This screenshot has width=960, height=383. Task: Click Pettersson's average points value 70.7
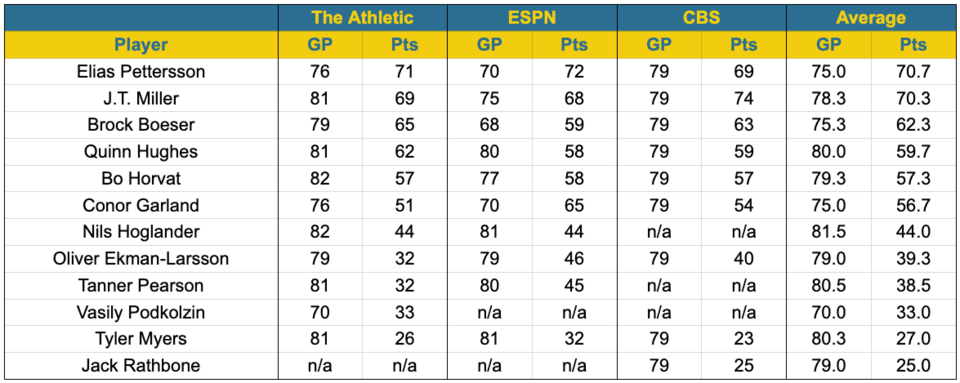pyautogui.click(x=913, y=72)
